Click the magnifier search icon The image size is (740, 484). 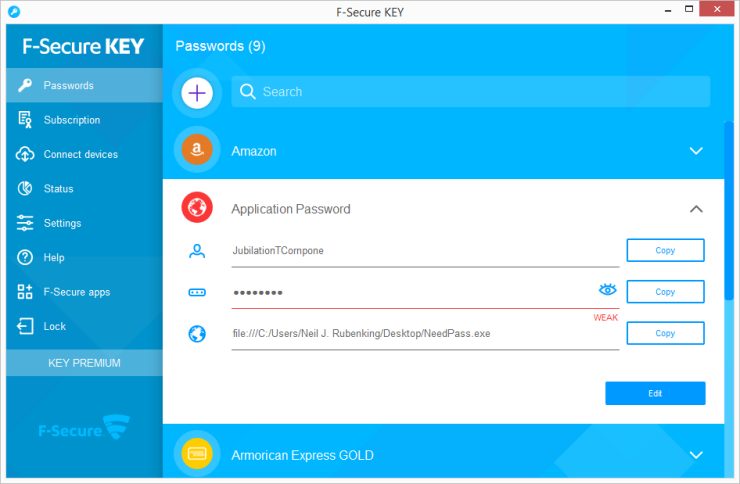coord(247,92)
